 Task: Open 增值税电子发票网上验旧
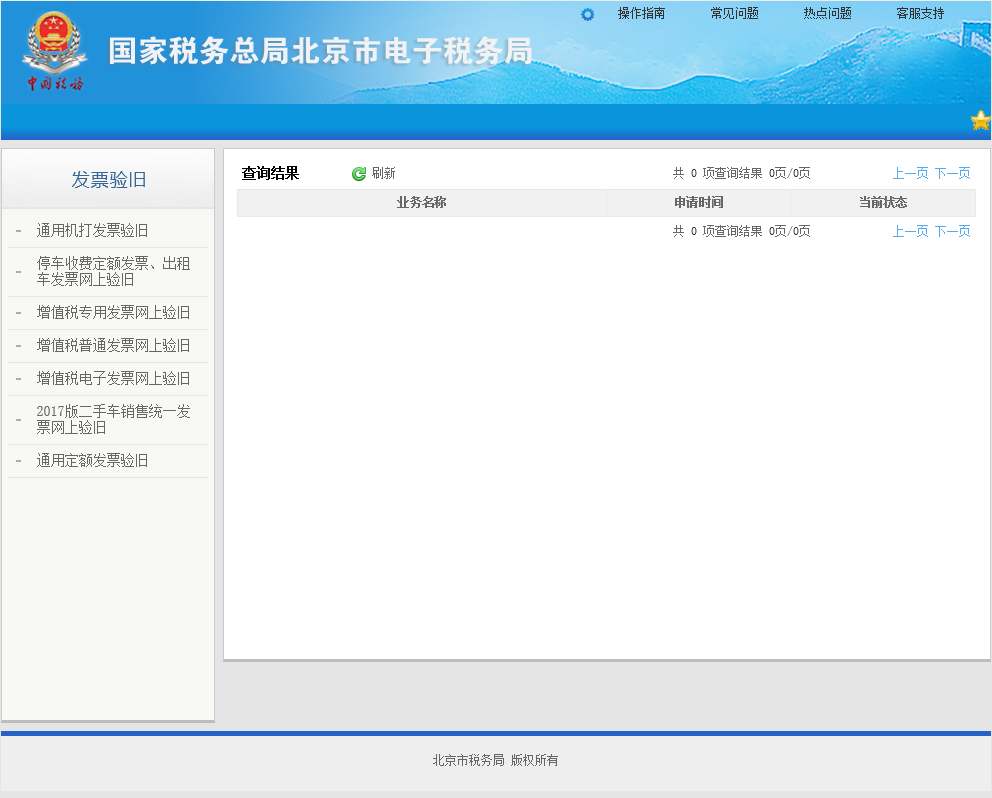113,379
